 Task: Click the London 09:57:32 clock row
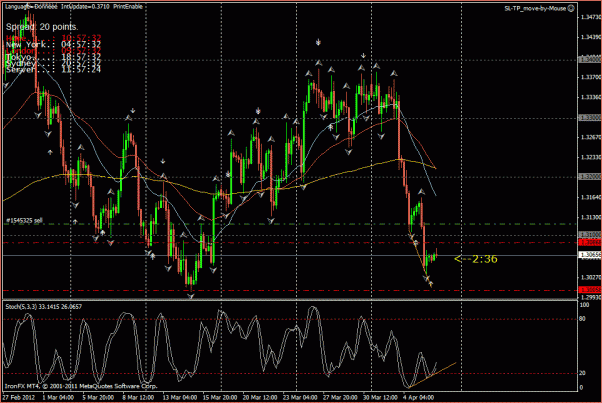(x=53, y=51)
